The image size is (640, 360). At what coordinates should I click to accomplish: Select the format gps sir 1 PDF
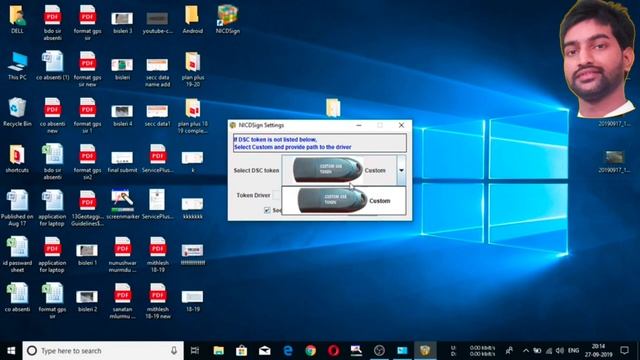coord(87,116)
